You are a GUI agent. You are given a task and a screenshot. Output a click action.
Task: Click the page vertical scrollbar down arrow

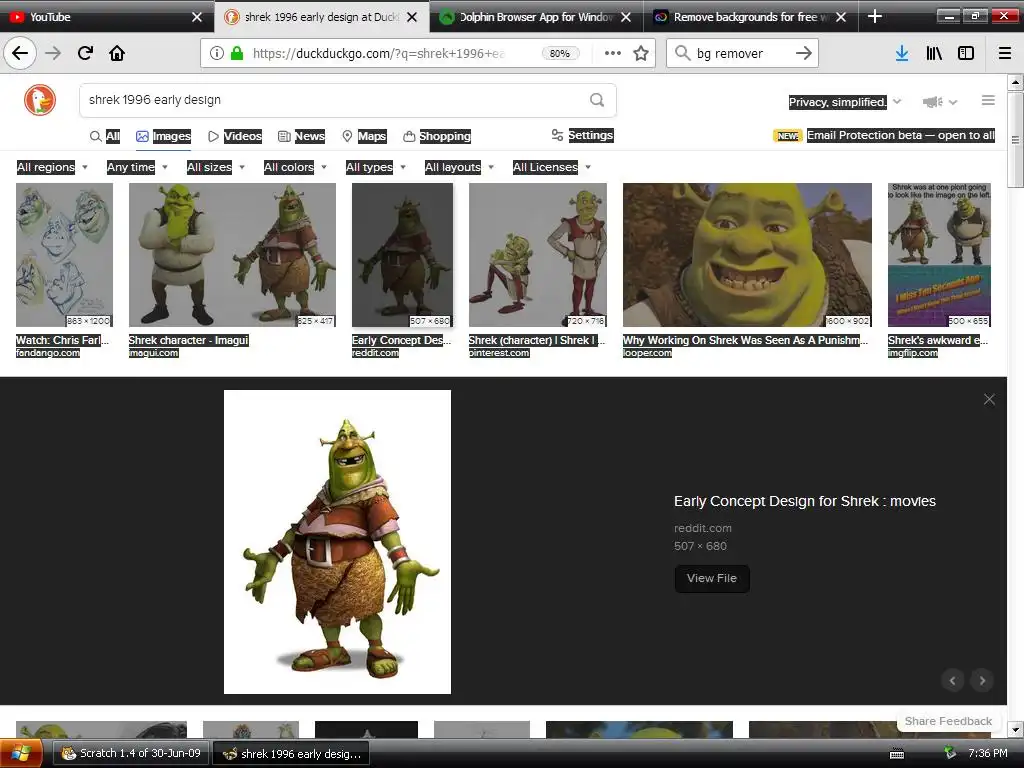[x=1015, y=730]
